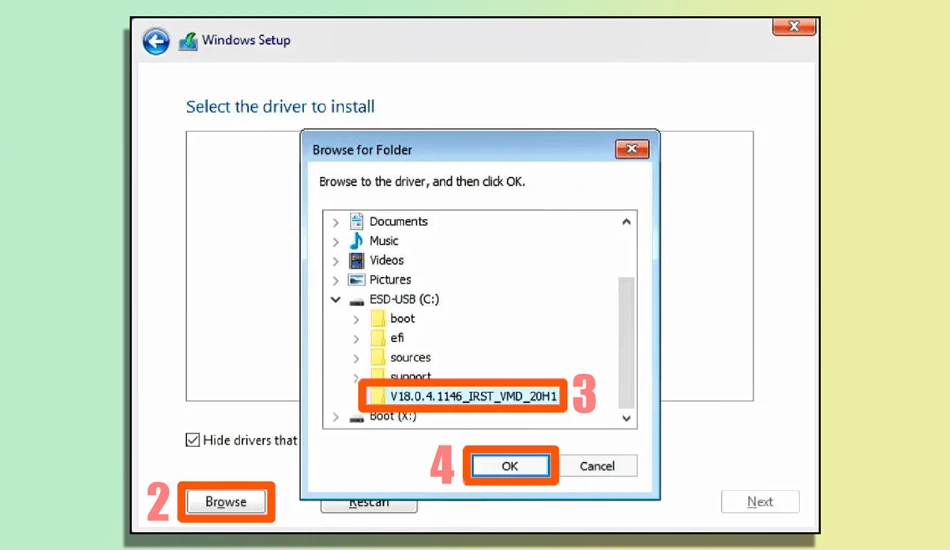Select the Music note icon
The height and width of the screenshot is (550, 950).
click(356, 240)
